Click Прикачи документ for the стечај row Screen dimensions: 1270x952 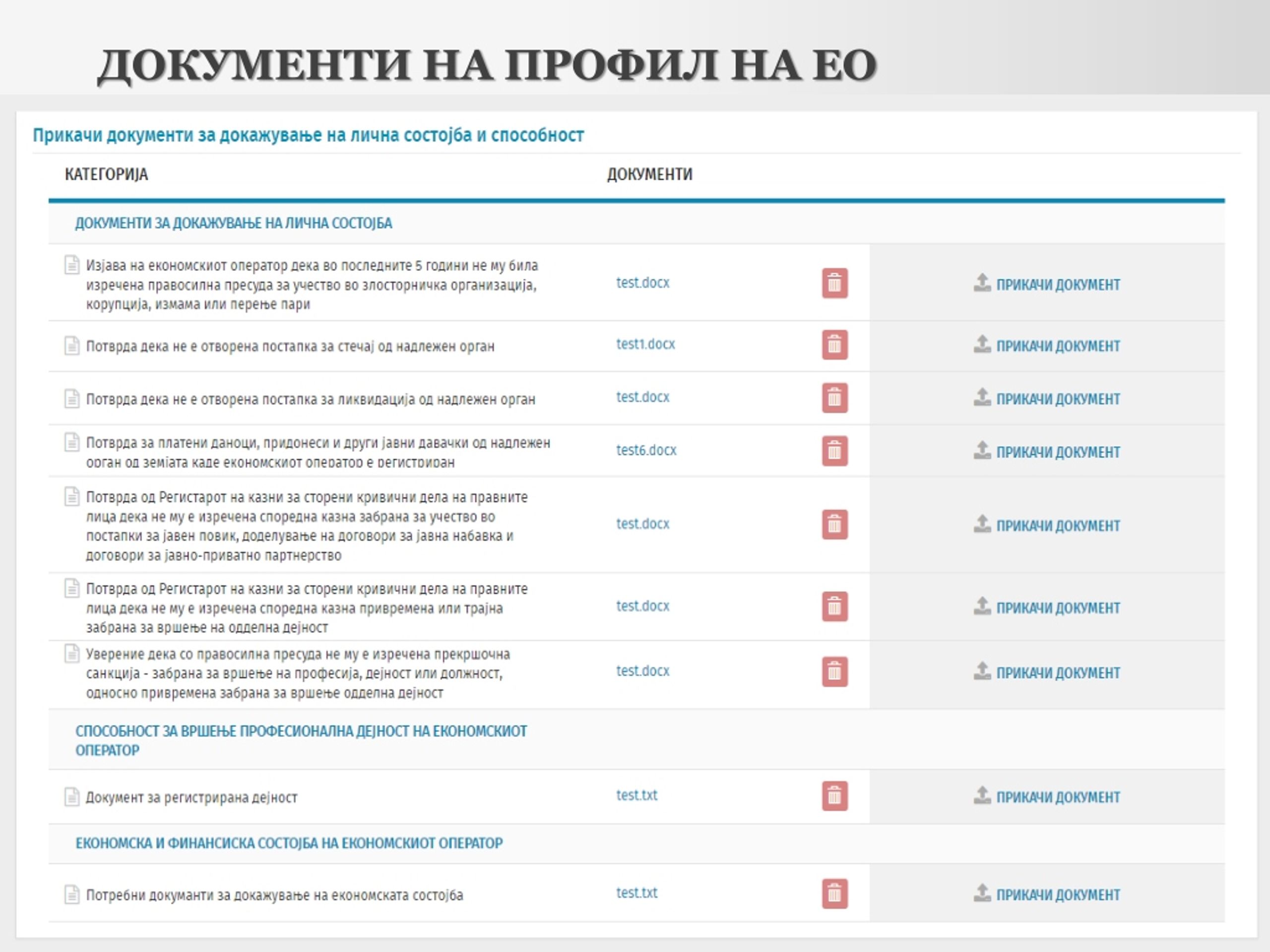click(1047, 345)
